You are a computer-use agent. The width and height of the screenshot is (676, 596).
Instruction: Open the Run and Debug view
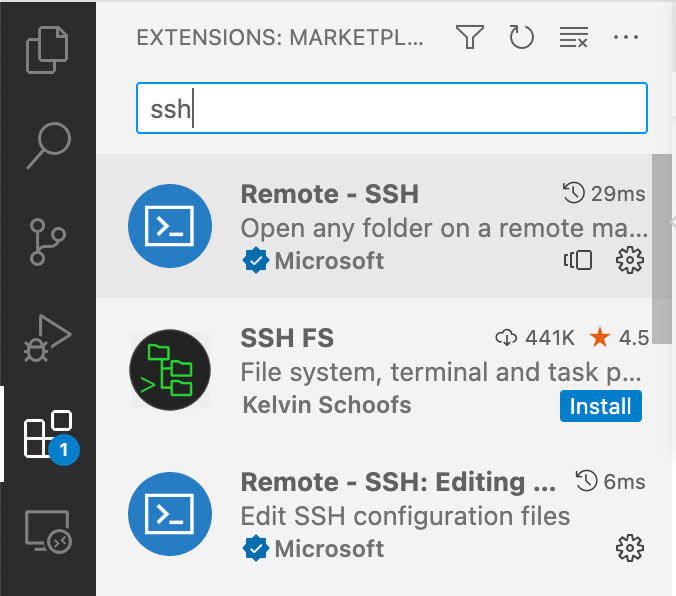pos(47,338)
